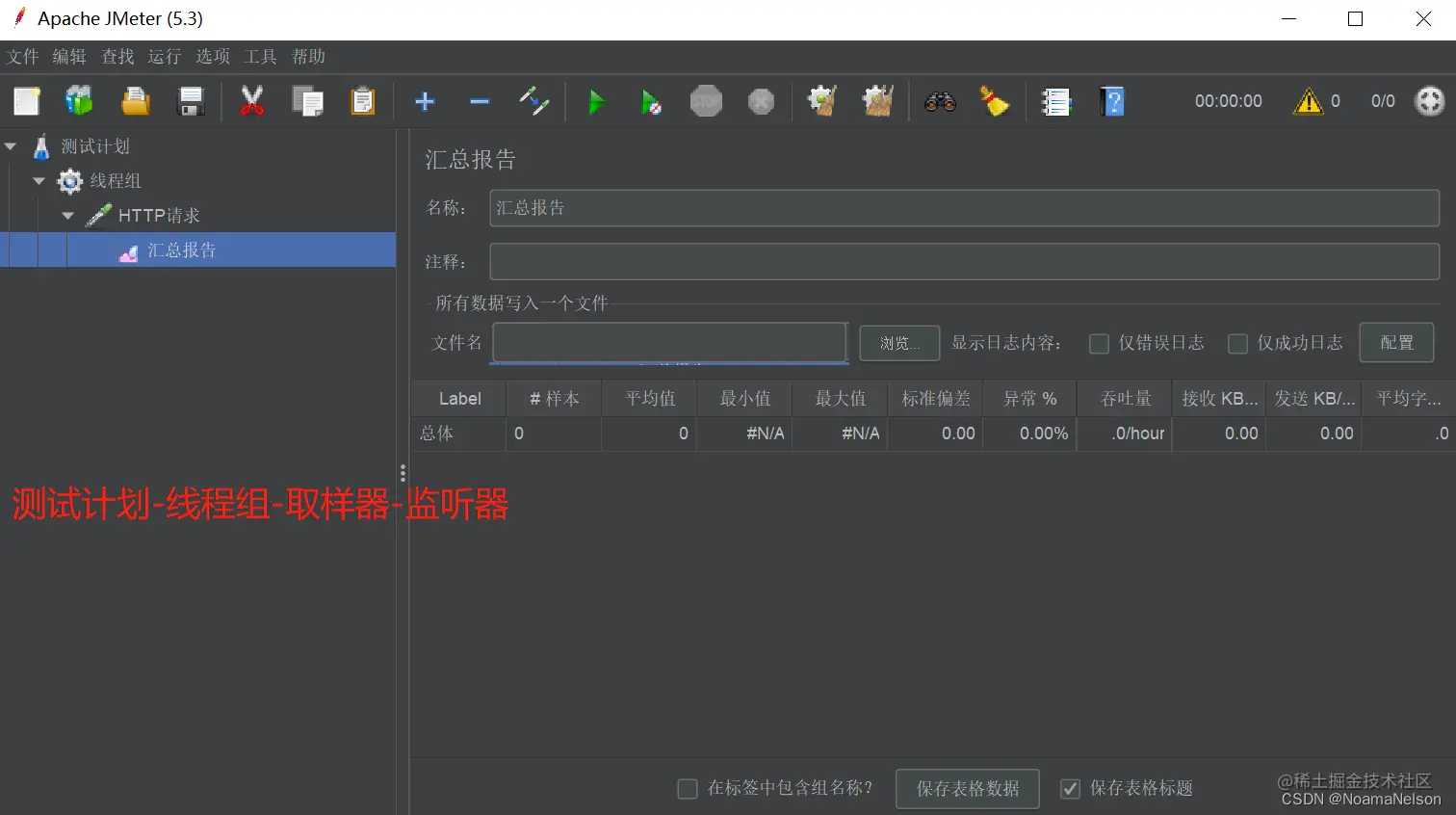Open the 运行 menu
The width and height of the screenshot is (1456, 815).
click(x=164, y=57)
